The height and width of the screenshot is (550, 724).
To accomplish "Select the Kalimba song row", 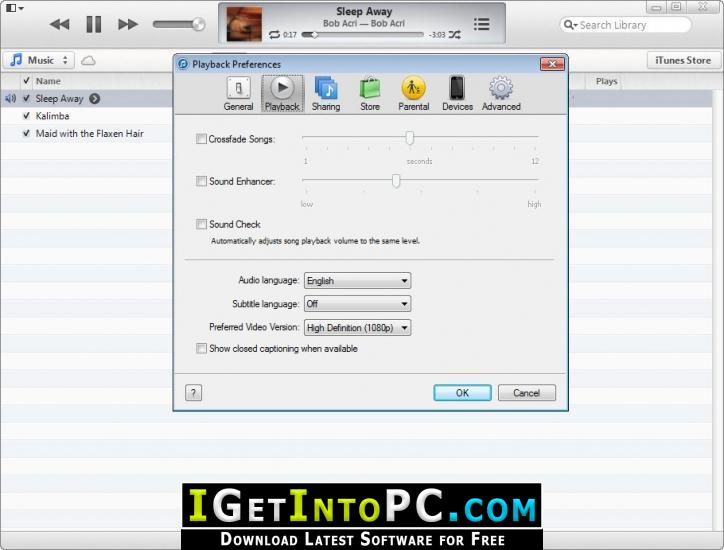I will tap(87, 116).
